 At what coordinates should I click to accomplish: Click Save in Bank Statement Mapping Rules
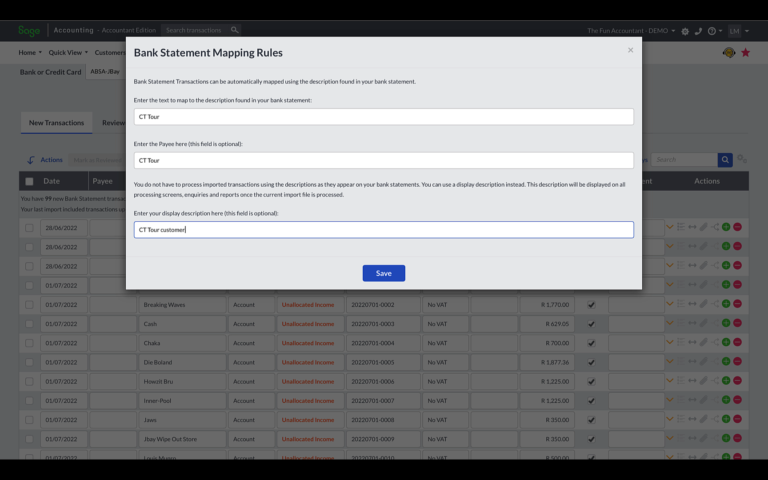point(384,273)
